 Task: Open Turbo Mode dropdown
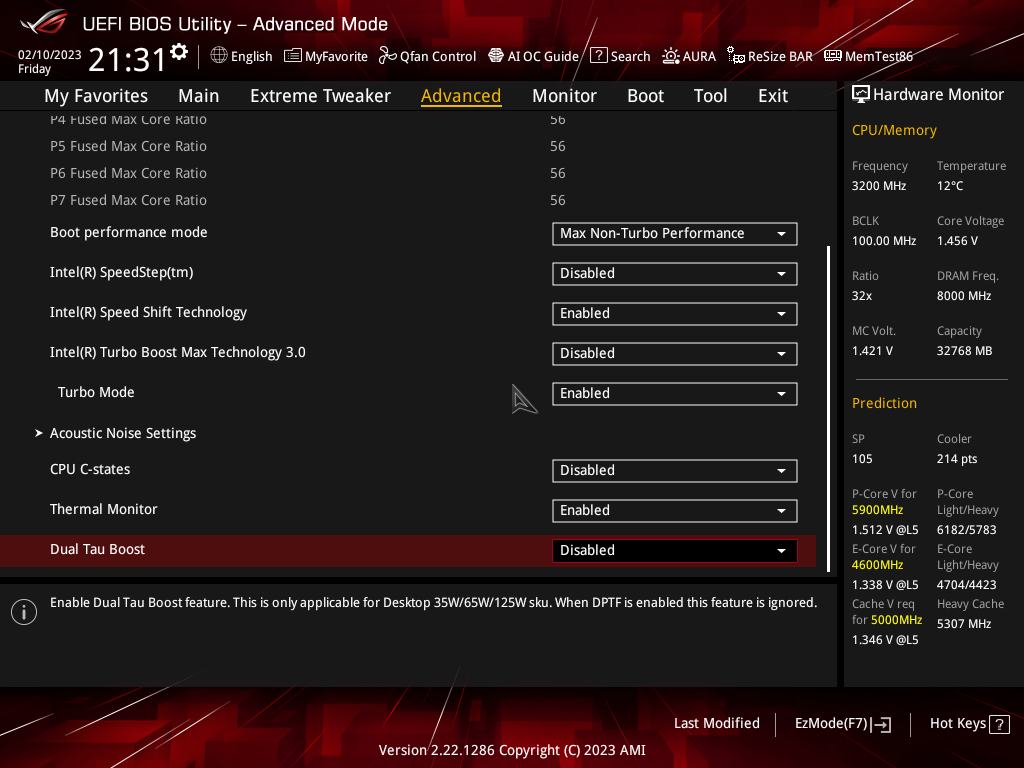[x=675, y=394]
